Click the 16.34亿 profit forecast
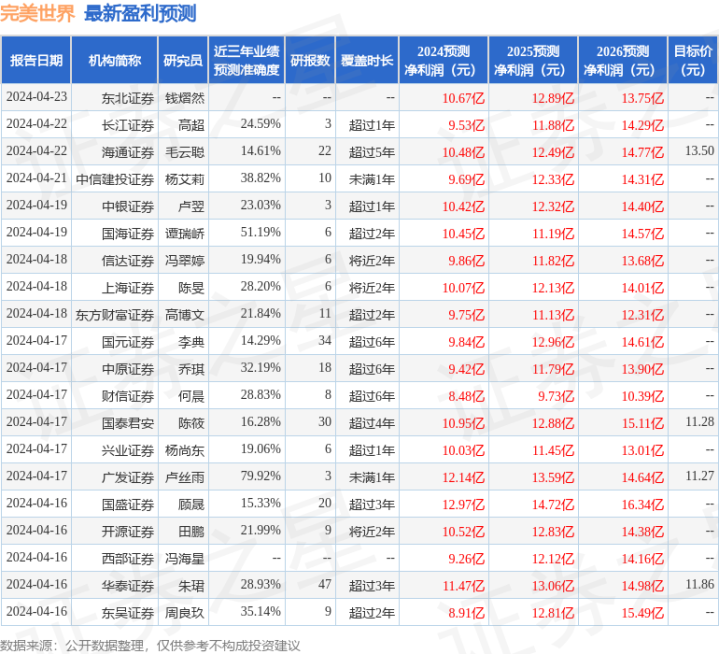Image resolution: width=719 pixels, height=654 pixels. click(642, 504)
